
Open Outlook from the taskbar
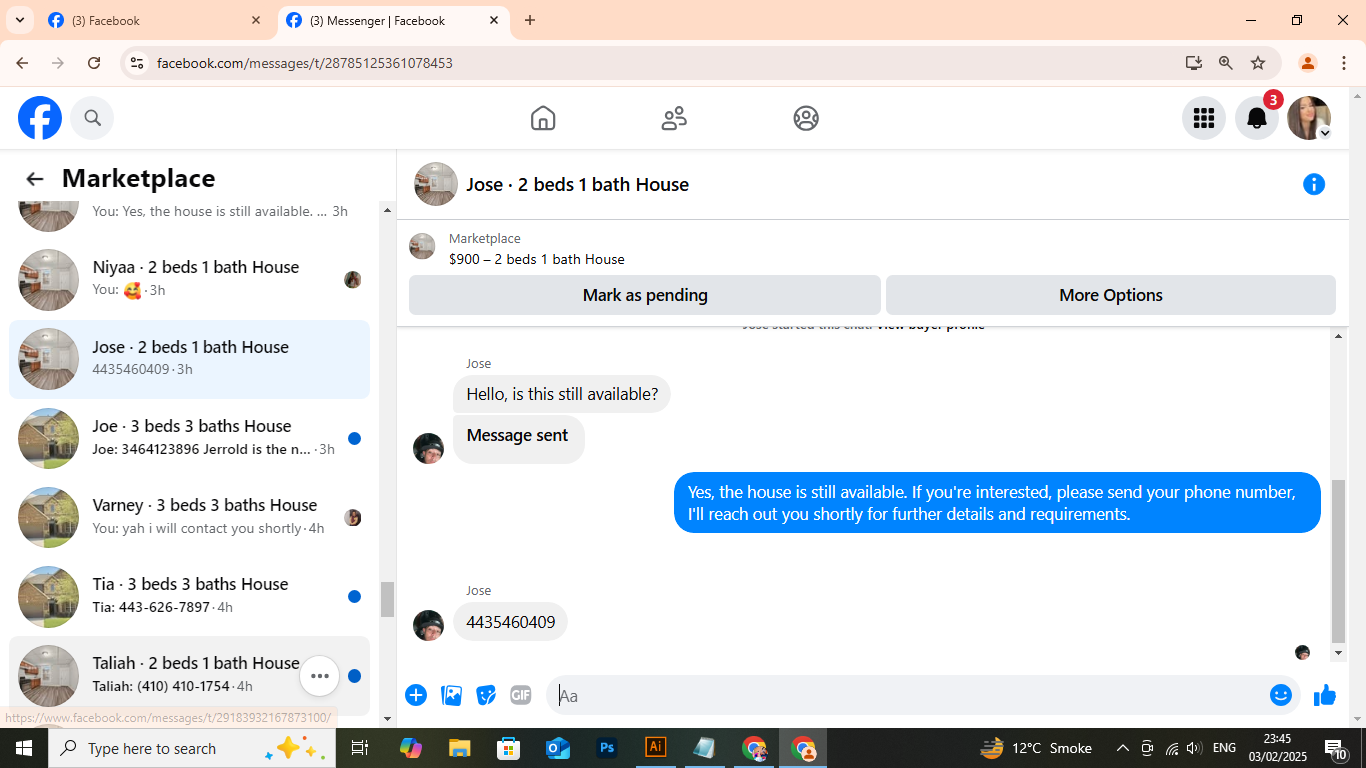[x=558, y=748]
